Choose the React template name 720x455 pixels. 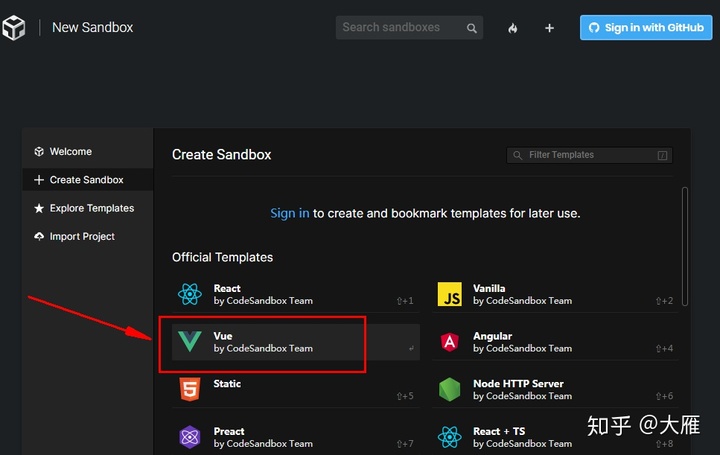(227, 288)
